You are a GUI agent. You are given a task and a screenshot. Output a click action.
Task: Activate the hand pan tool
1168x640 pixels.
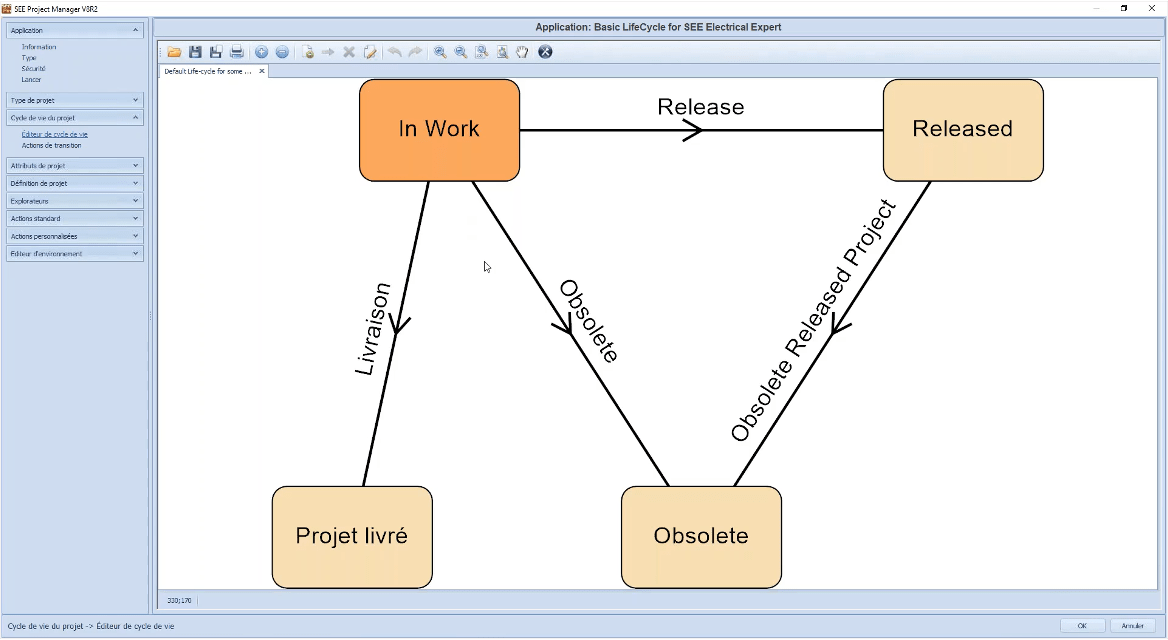click(x=521, y=52)
